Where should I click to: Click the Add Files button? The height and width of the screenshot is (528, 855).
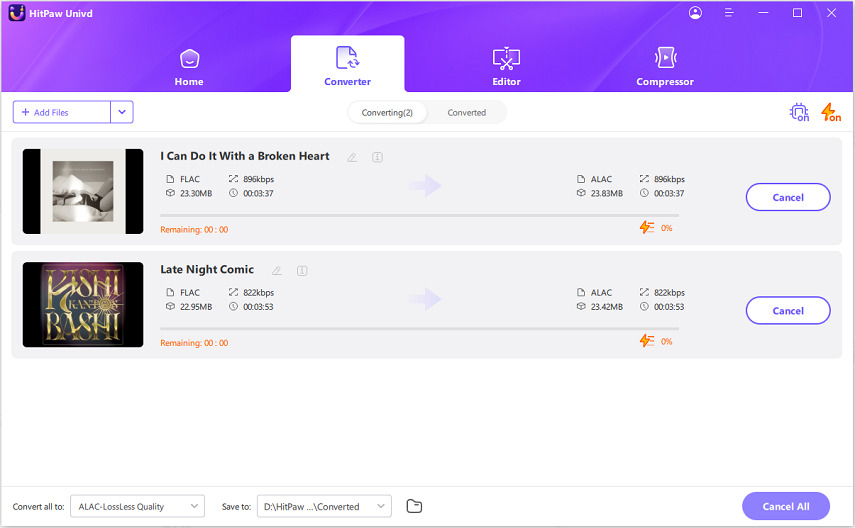[62, 112]
